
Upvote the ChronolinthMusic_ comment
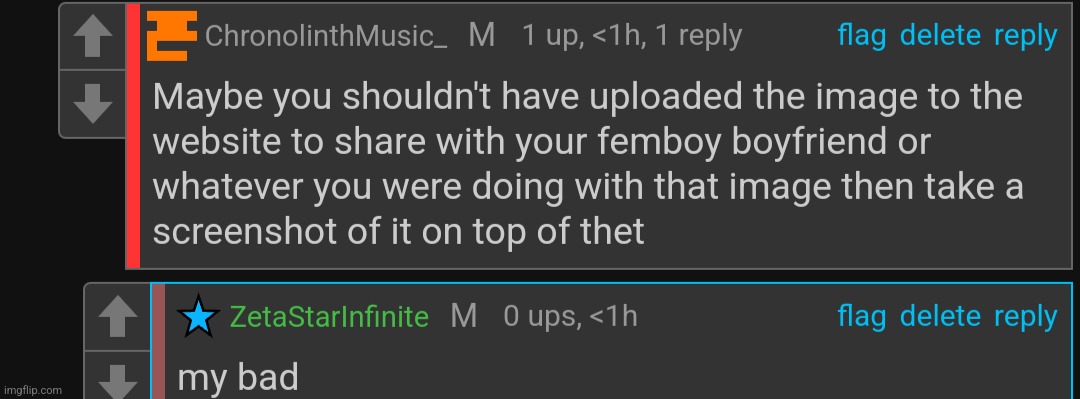(x=92, y=37)
